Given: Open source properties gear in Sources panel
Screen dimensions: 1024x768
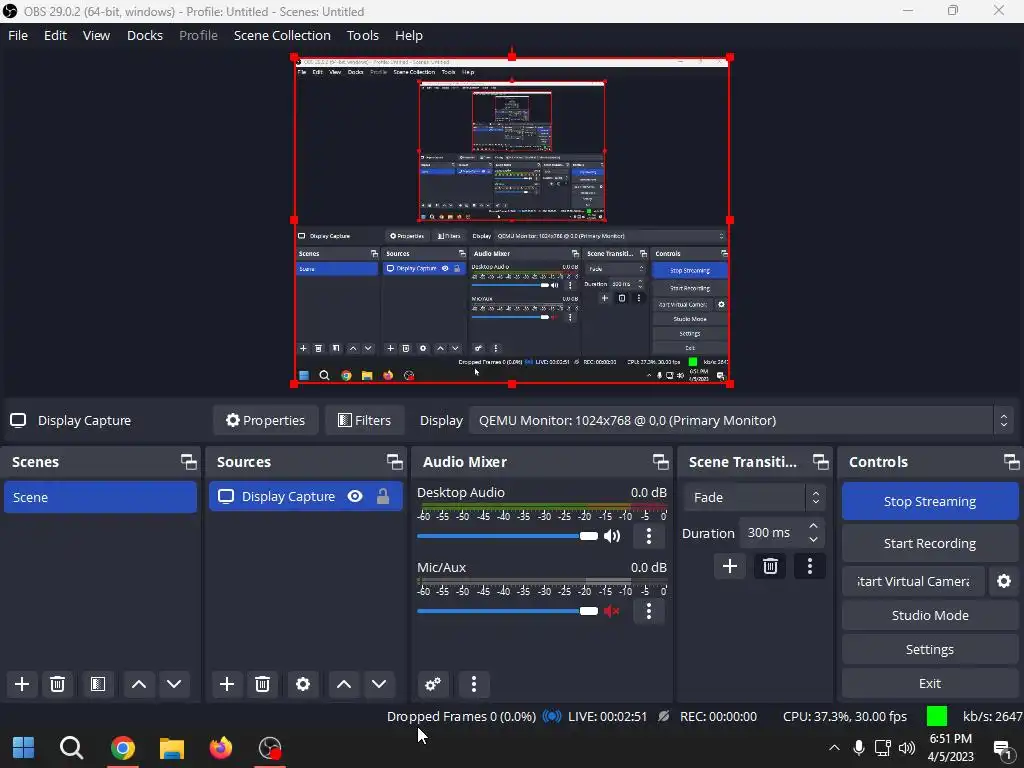Looking at the screenshot, I should (303, 684).
